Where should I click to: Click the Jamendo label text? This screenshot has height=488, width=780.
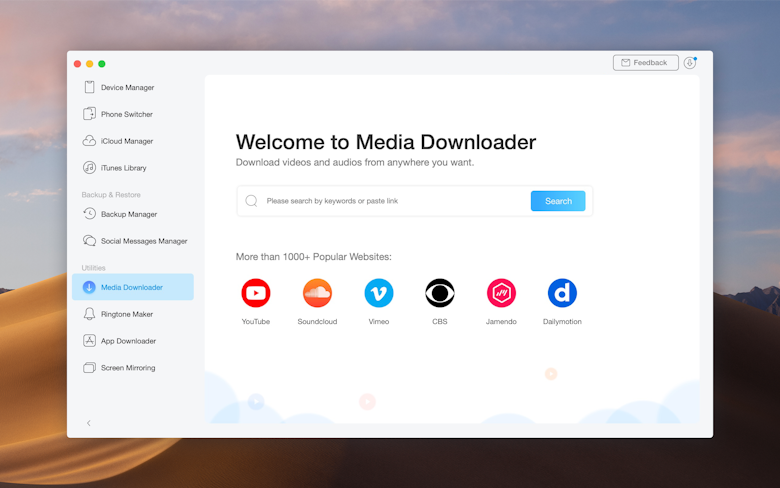(501, 322)
